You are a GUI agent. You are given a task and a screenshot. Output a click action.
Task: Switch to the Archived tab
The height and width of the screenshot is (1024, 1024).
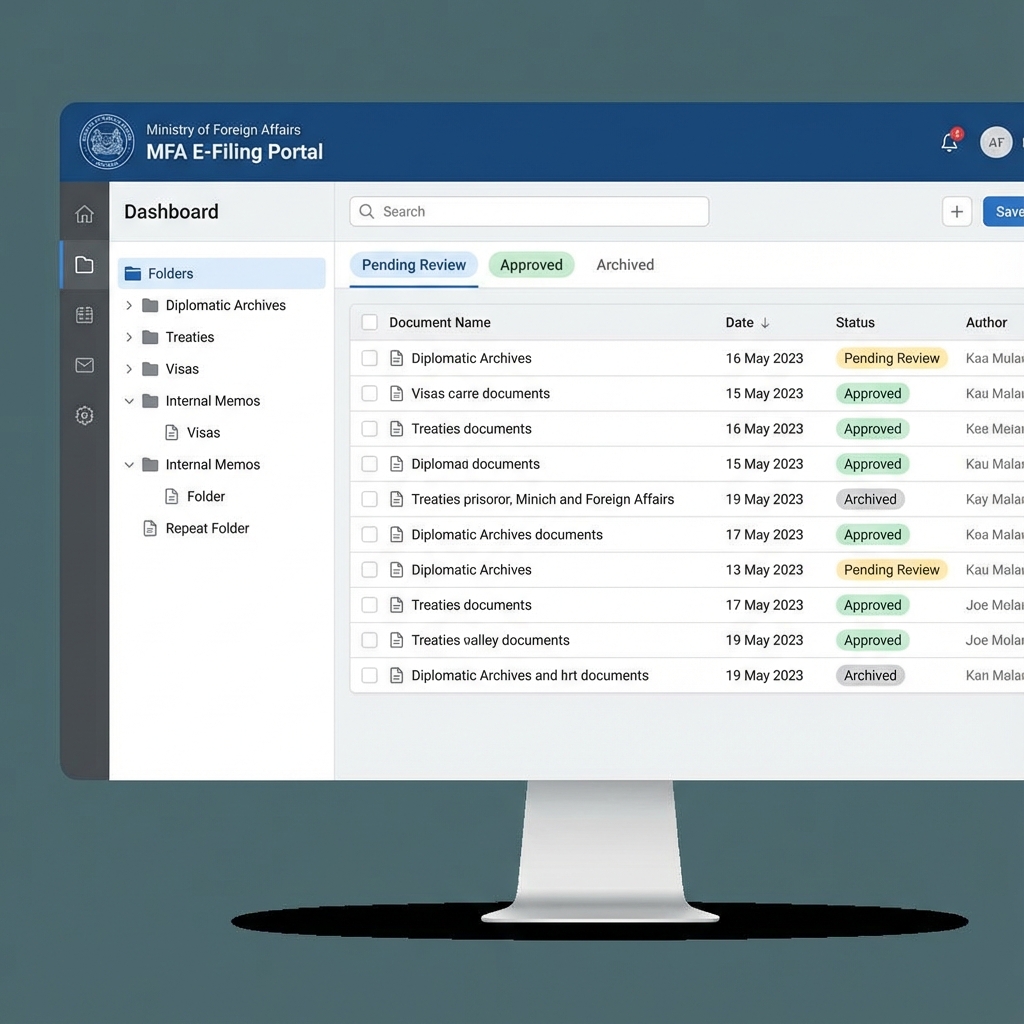point(625,265)
